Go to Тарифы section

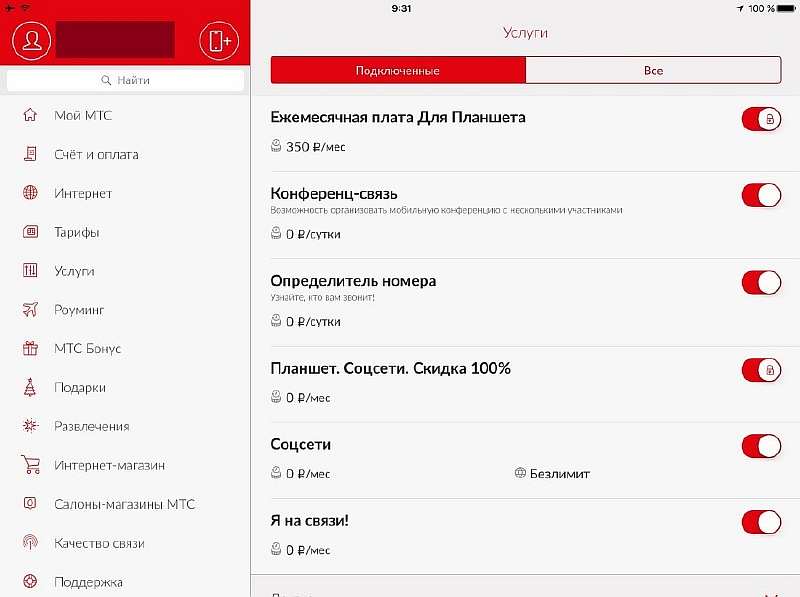(77, 232)
